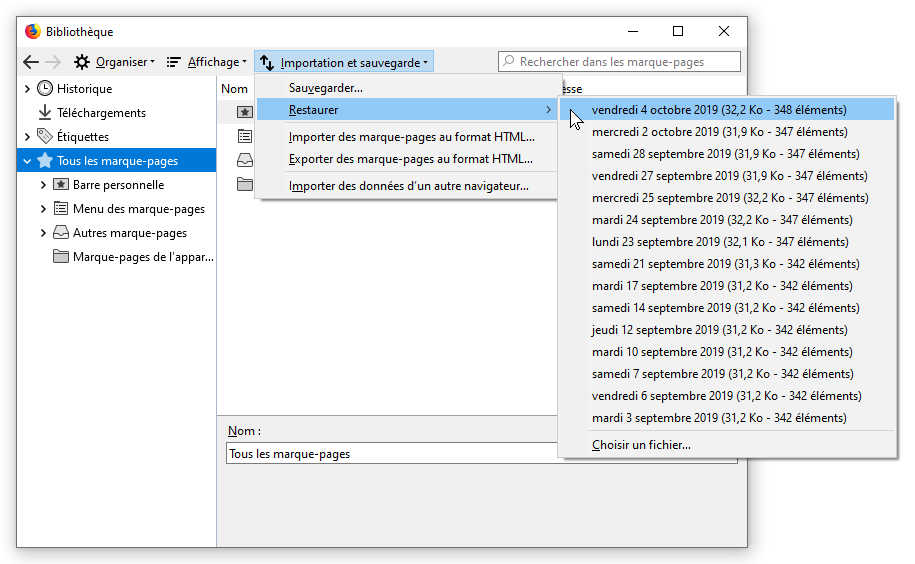Click the Historique clock icon

[45, 88]
